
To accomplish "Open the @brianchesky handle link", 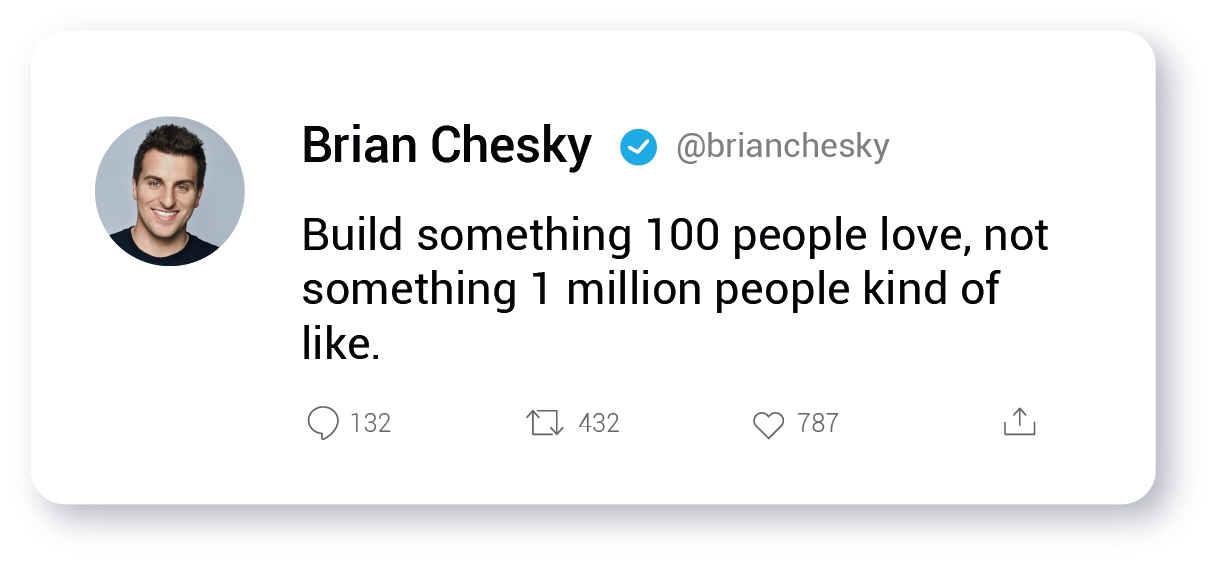I will (x=782, y=147).
